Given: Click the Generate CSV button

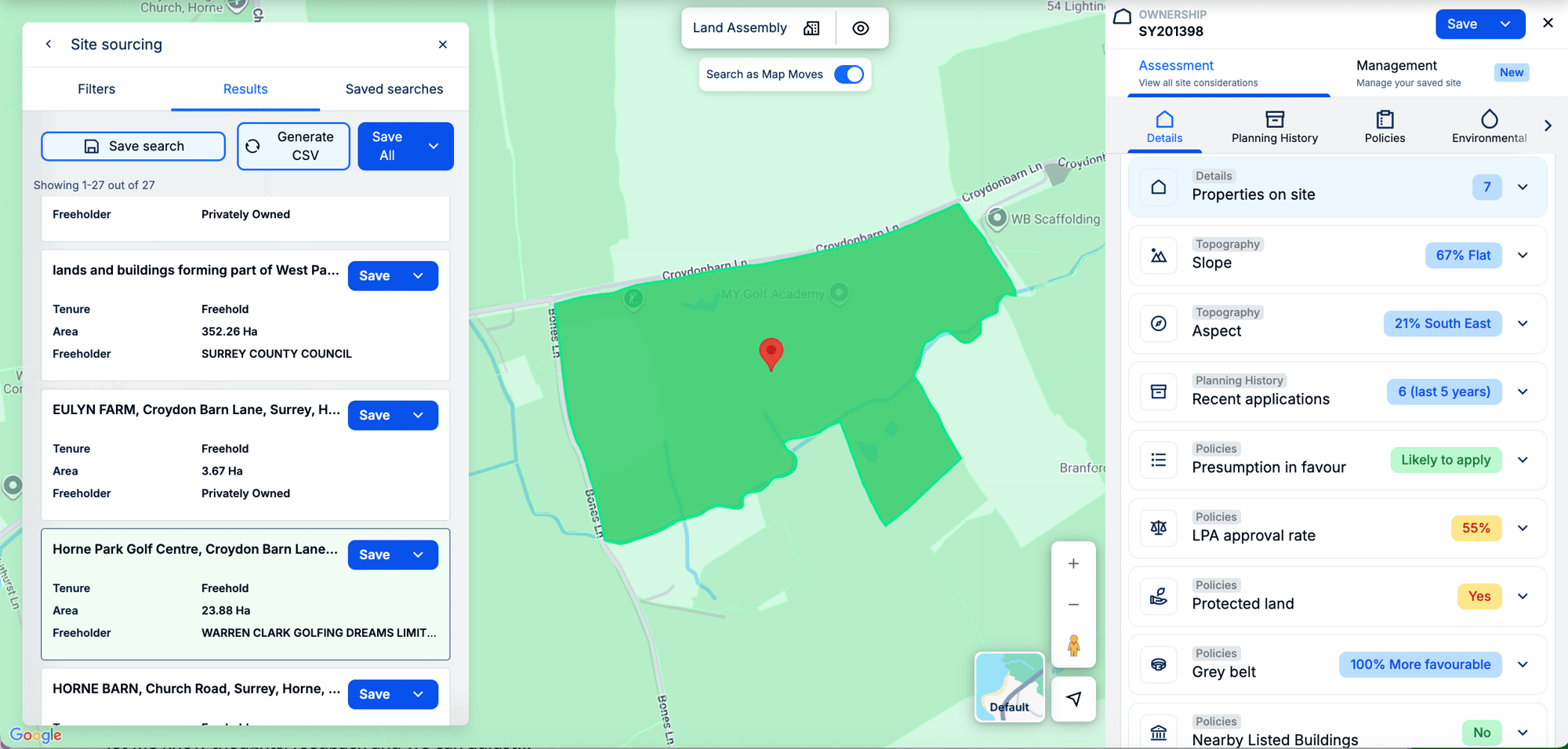Looking at the screenshot, I should click(293, 146).
